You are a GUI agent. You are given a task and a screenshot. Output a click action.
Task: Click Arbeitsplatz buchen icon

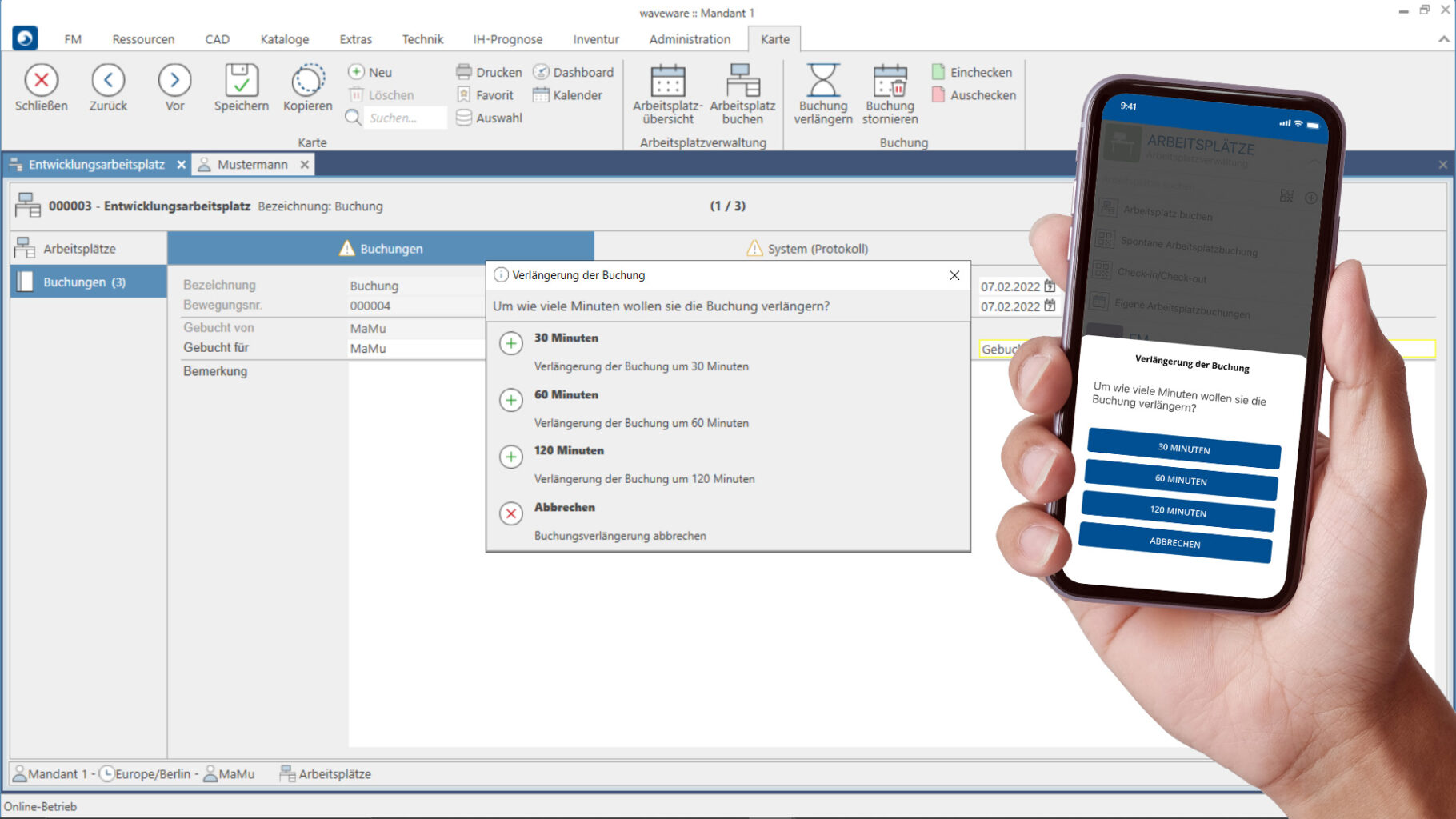[x=742, y=81]
